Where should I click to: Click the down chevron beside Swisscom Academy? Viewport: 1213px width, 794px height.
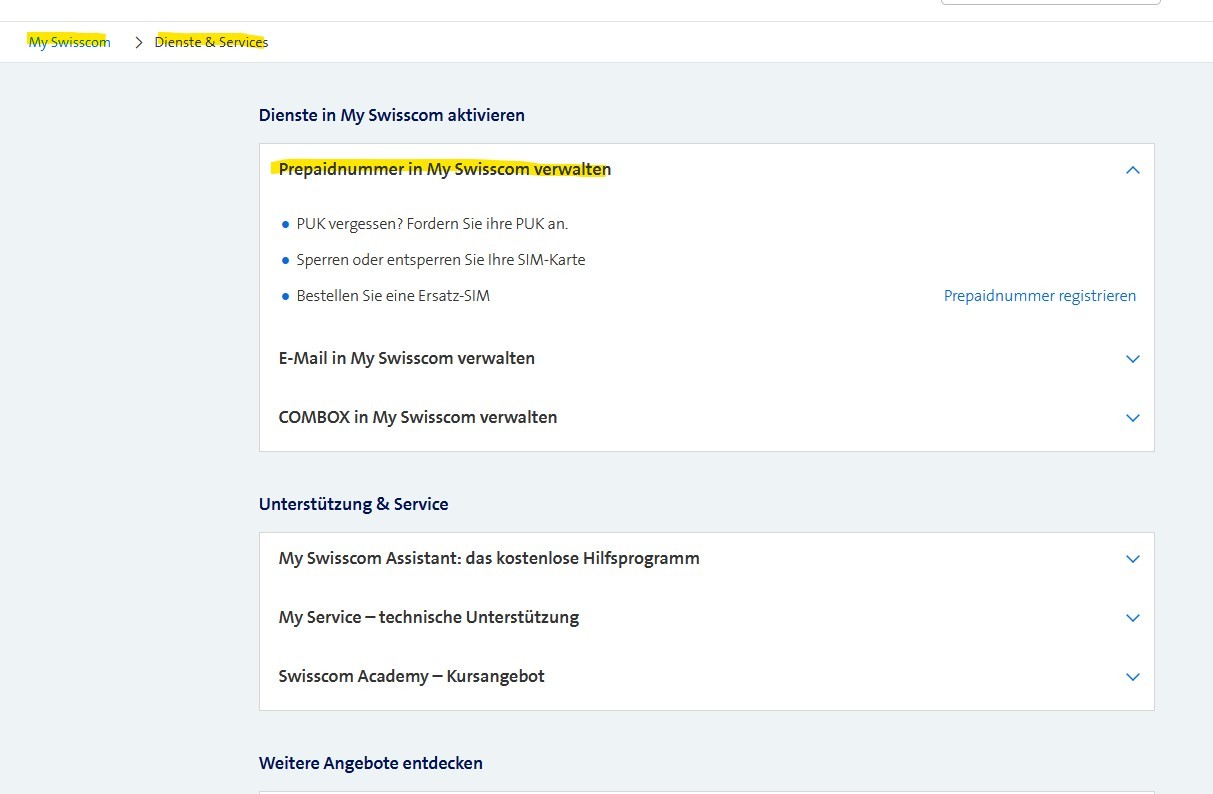click(x=1132, y=676)
